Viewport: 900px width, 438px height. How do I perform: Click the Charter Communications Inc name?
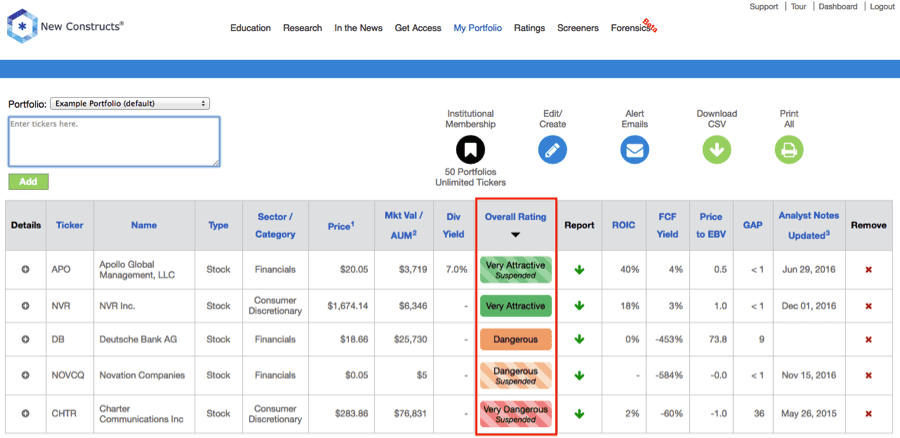pyautogui.click(x=141, y=414)
